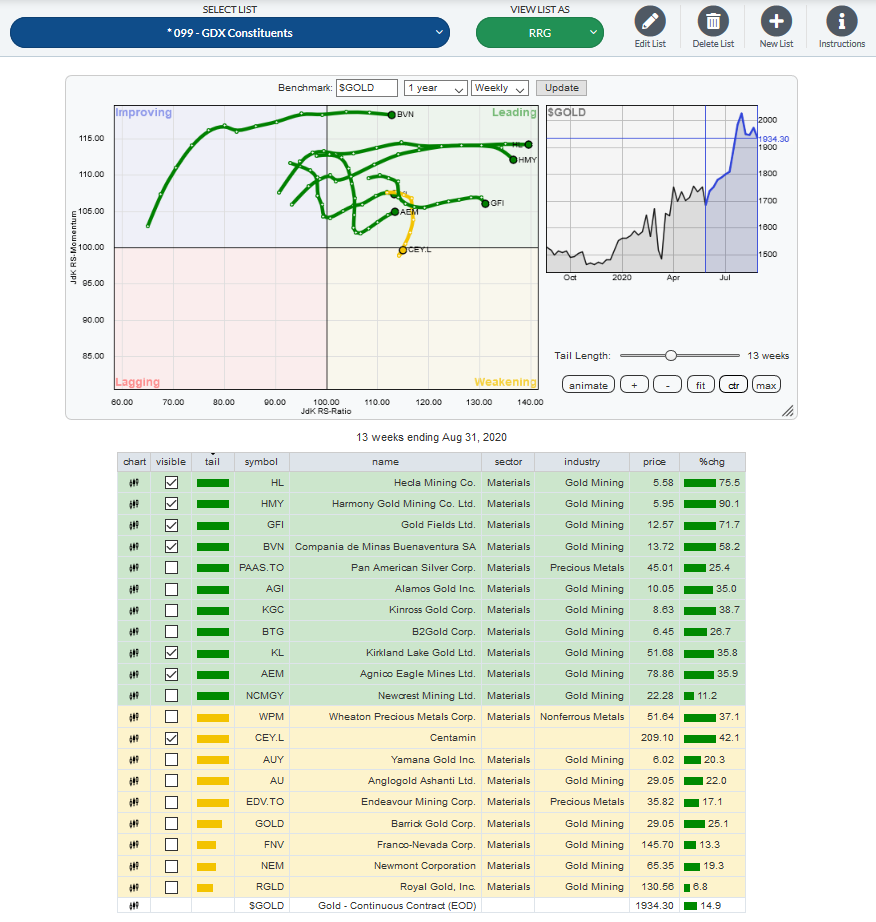This screenshot has height=922, width=876.
Task: Uncheck visibility for Centamin (CEY.L)
Action: click(x=171, y=738)
